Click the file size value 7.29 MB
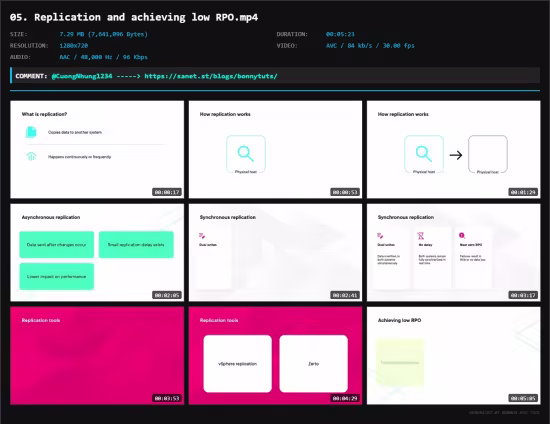 click(x=103, y=34)
